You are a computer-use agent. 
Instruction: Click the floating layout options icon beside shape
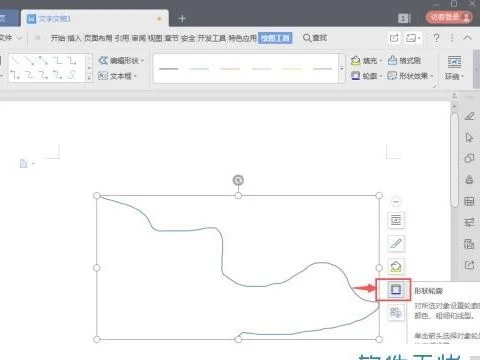tap(396, 220)
